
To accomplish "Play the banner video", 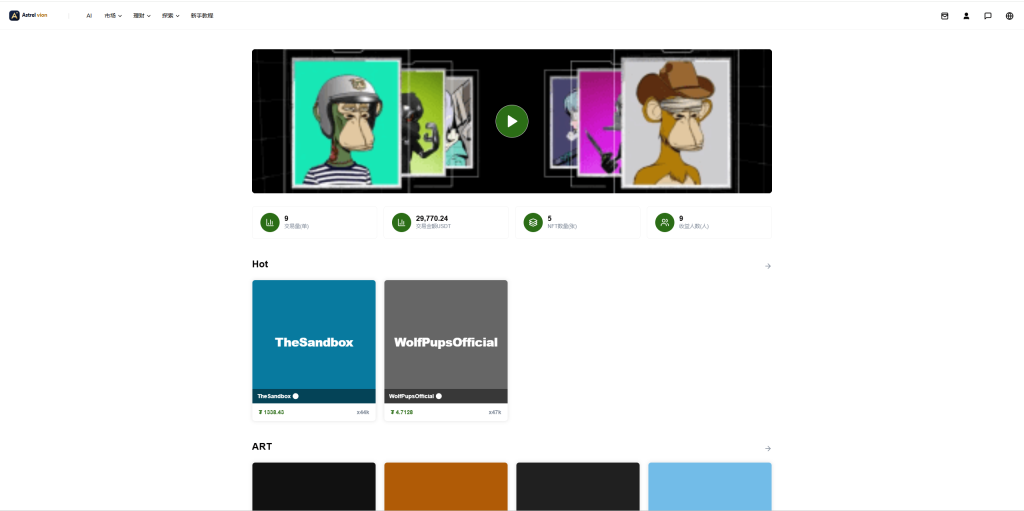I will tap(511, 121).
